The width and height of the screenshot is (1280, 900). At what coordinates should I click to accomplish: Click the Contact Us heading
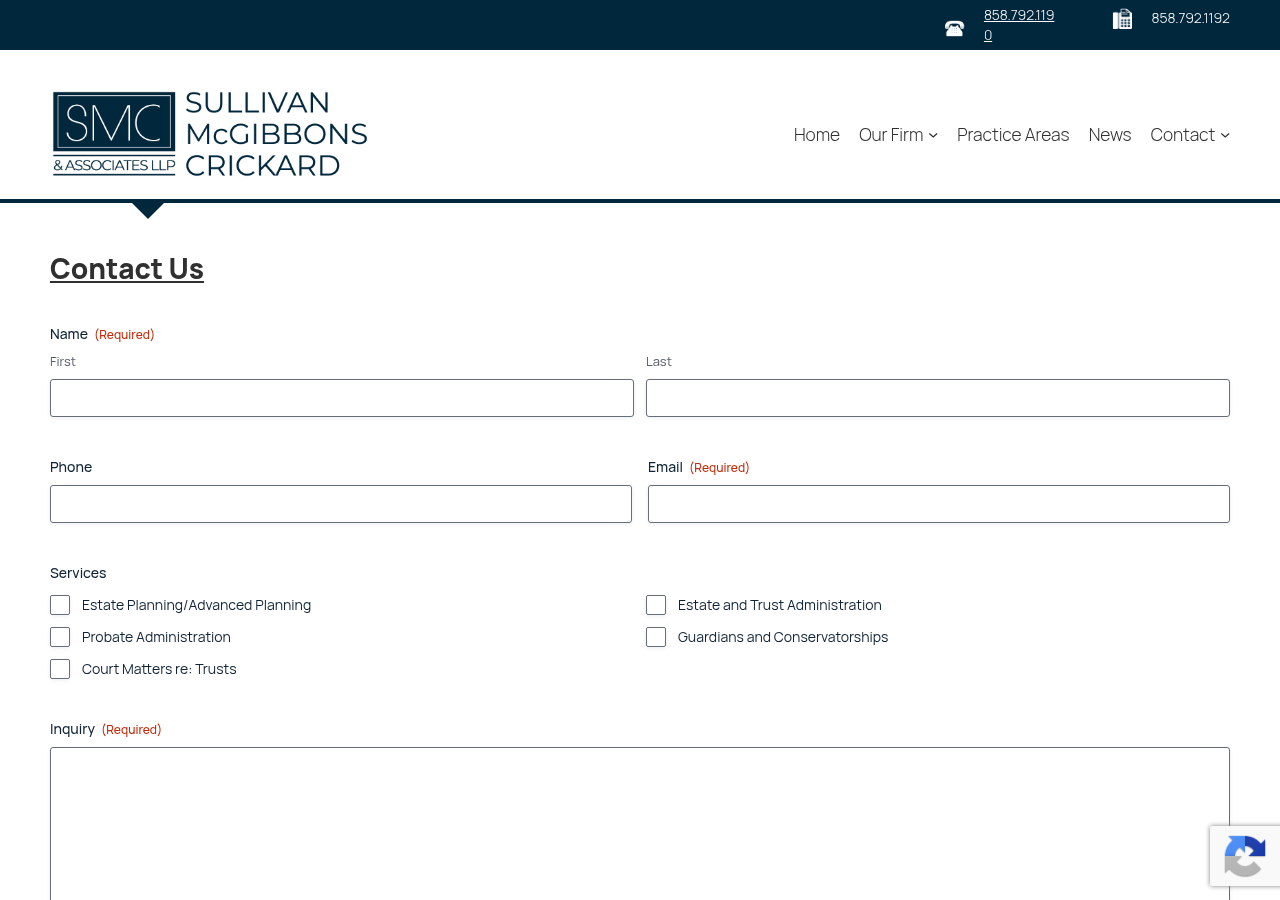[127, 268]
